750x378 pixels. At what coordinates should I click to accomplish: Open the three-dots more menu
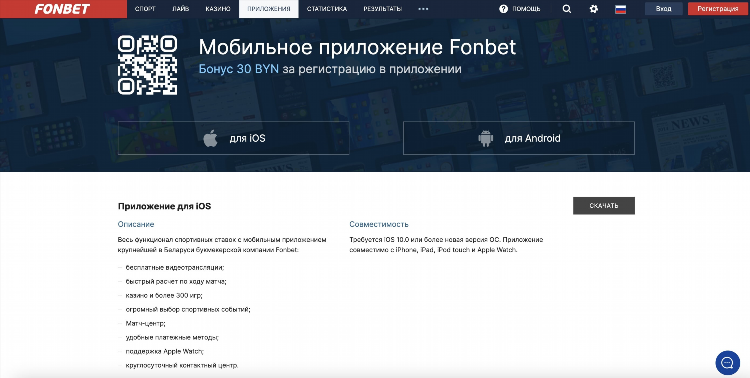click(423, 9)
